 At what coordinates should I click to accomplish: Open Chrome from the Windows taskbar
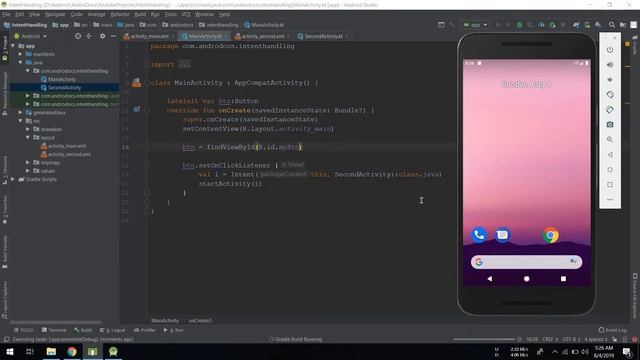[72, 351]
